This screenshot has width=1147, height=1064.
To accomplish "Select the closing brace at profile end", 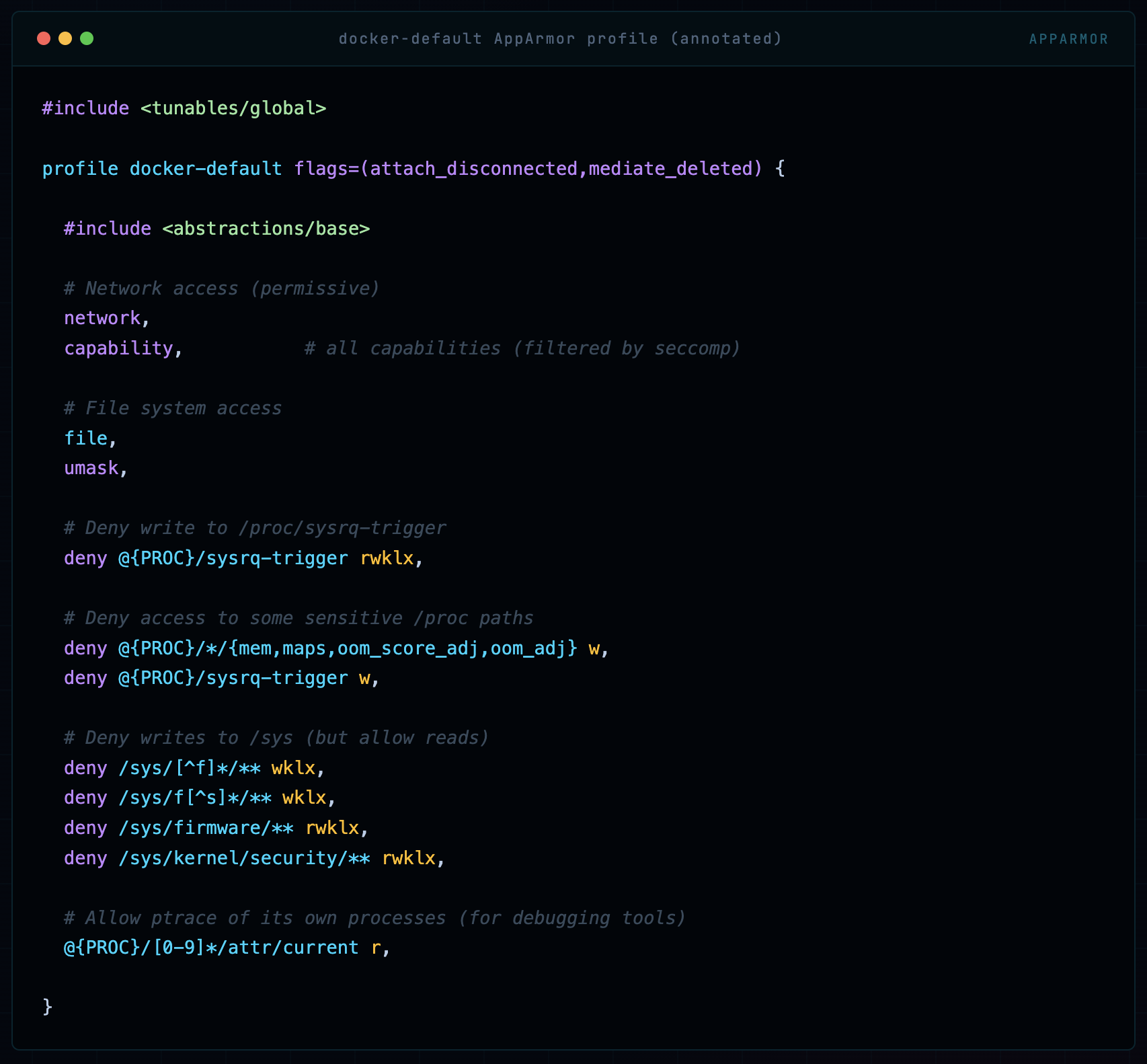I will click(46, 1007).
